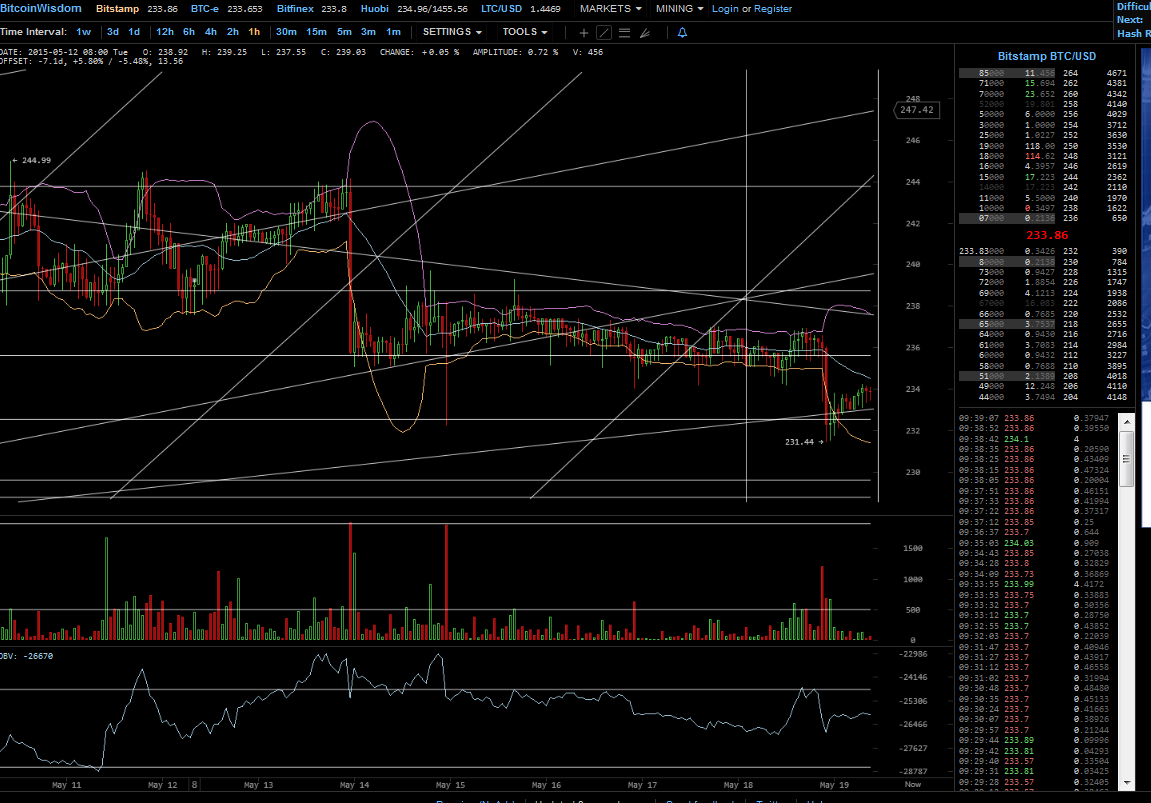This screenshot has height=803, width=1151.
Task: Select the 09:29:44 trade at 233.89
Action: point(1036,741)
